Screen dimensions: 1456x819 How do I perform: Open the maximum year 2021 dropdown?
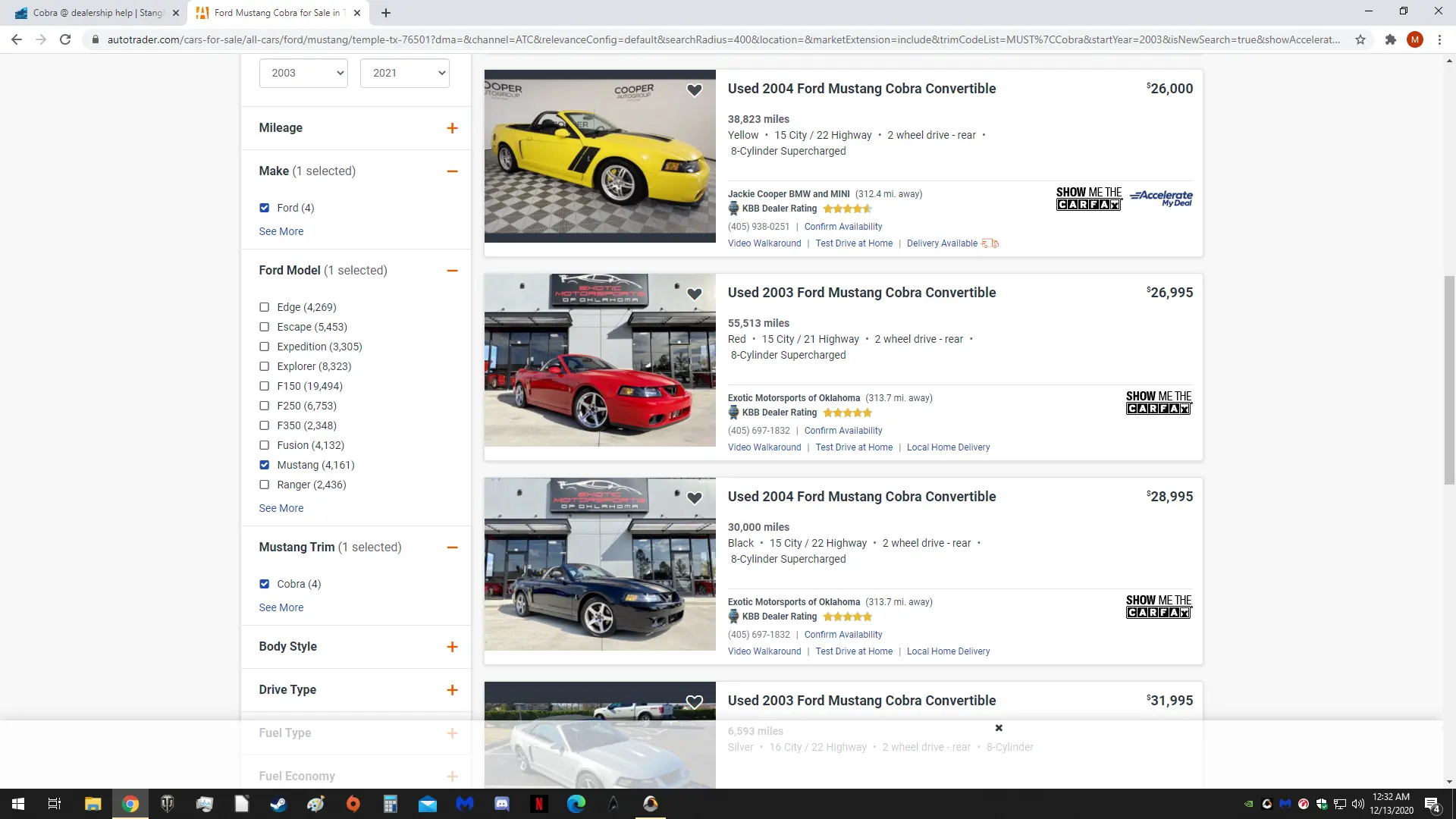pyautogui.click(x=405, y=73)
